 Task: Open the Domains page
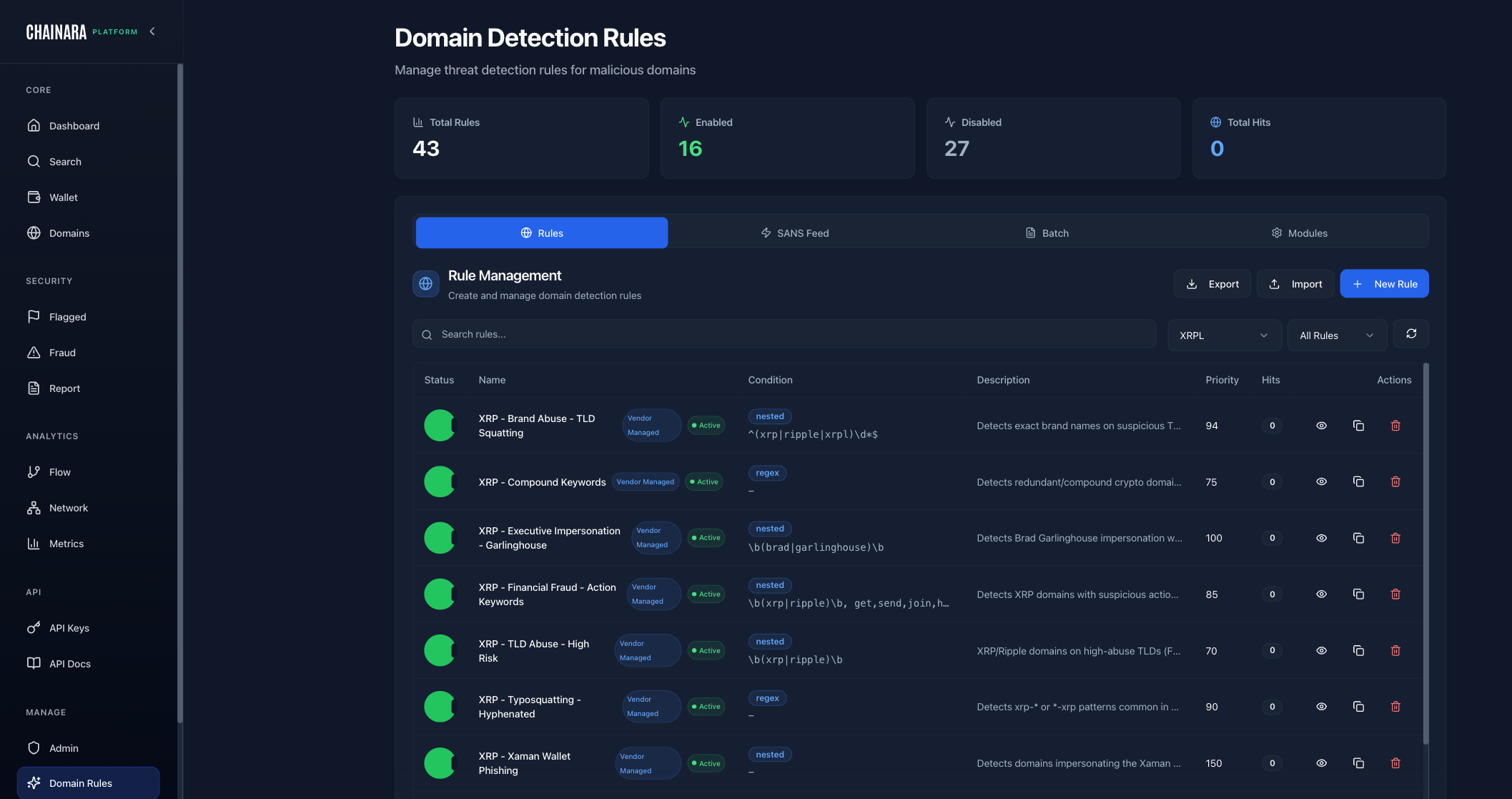(x=89, y=233)
